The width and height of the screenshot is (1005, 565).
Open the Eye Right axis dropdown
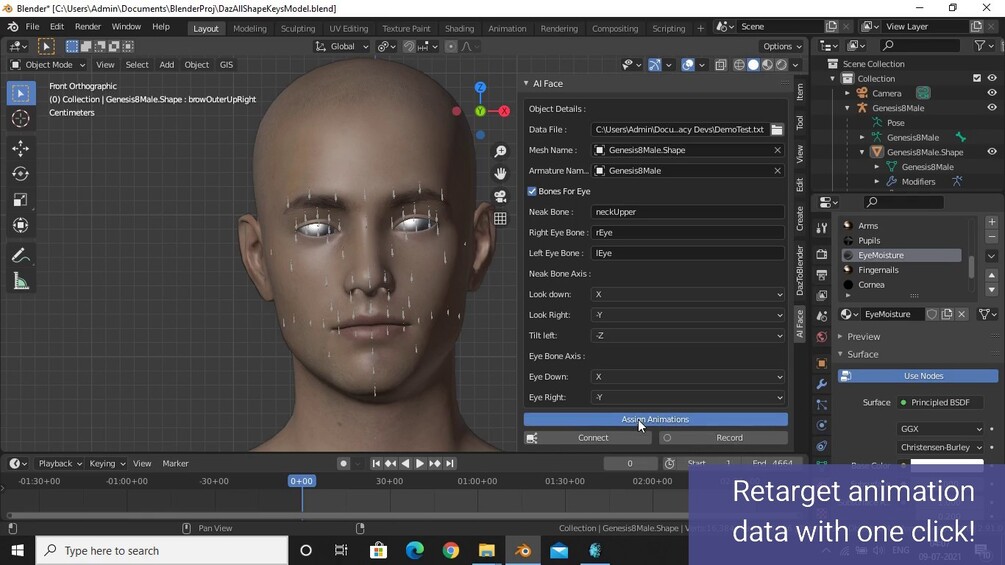tap(687, 397)
